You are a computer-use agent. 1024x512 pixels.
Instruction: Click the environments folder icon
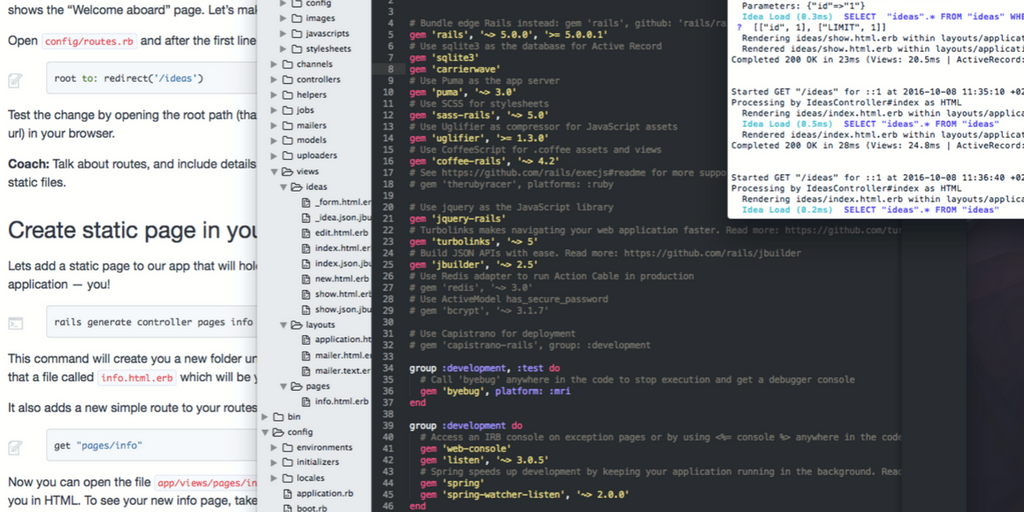tap(287, 447)
